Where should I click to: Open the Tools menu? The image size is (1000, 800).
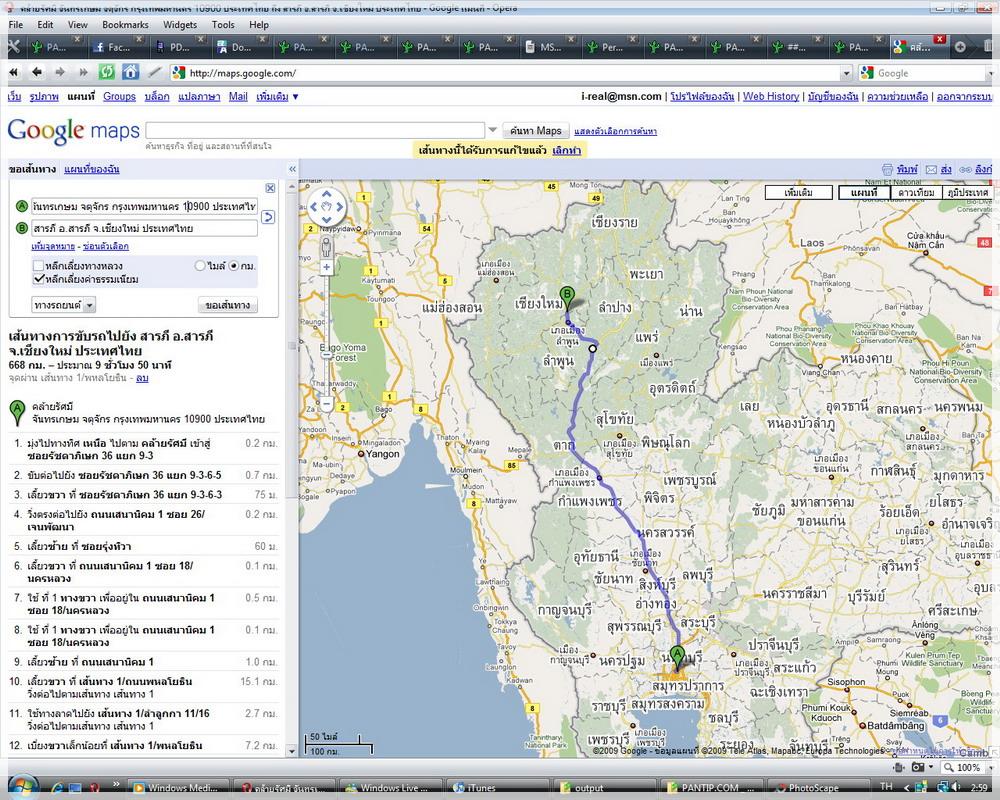coord(223,25)
